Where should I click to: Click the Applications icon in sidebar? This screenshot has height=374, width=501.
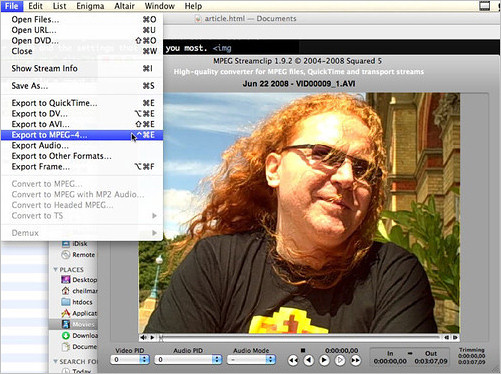[66, 313]
